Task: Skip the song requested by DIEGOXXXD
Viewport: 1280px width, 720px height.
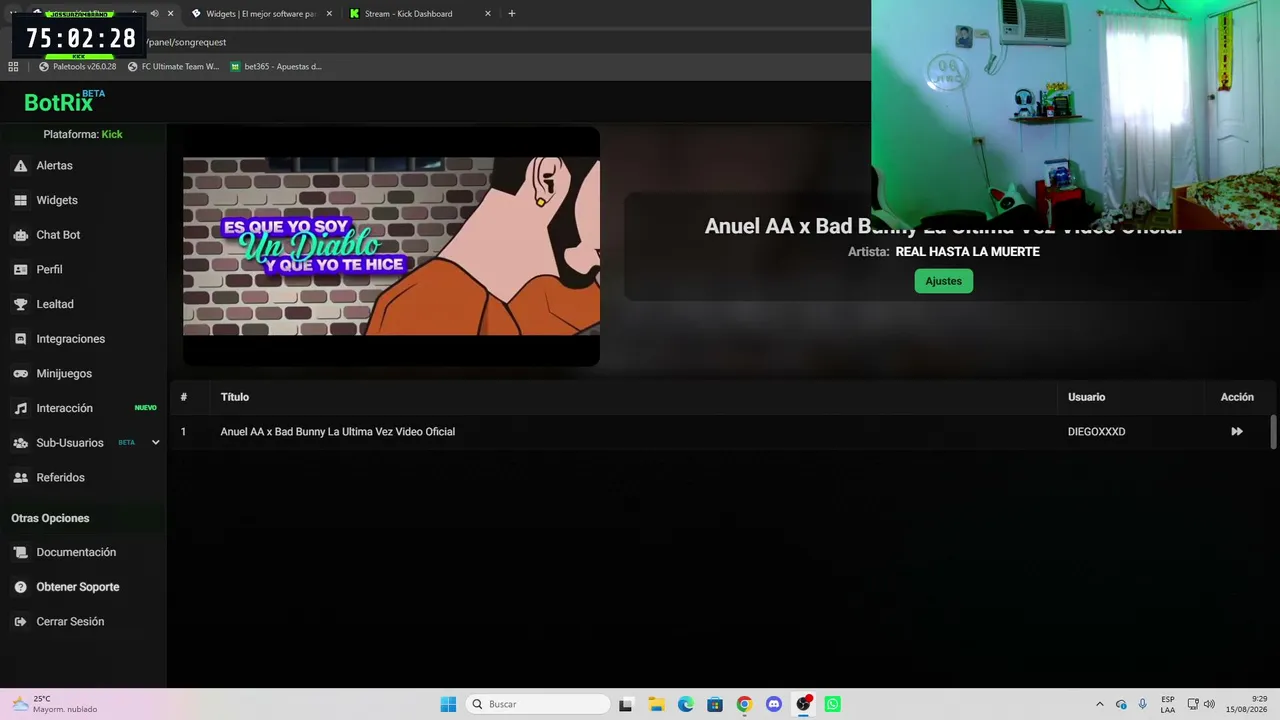Action: [1237, 432]
